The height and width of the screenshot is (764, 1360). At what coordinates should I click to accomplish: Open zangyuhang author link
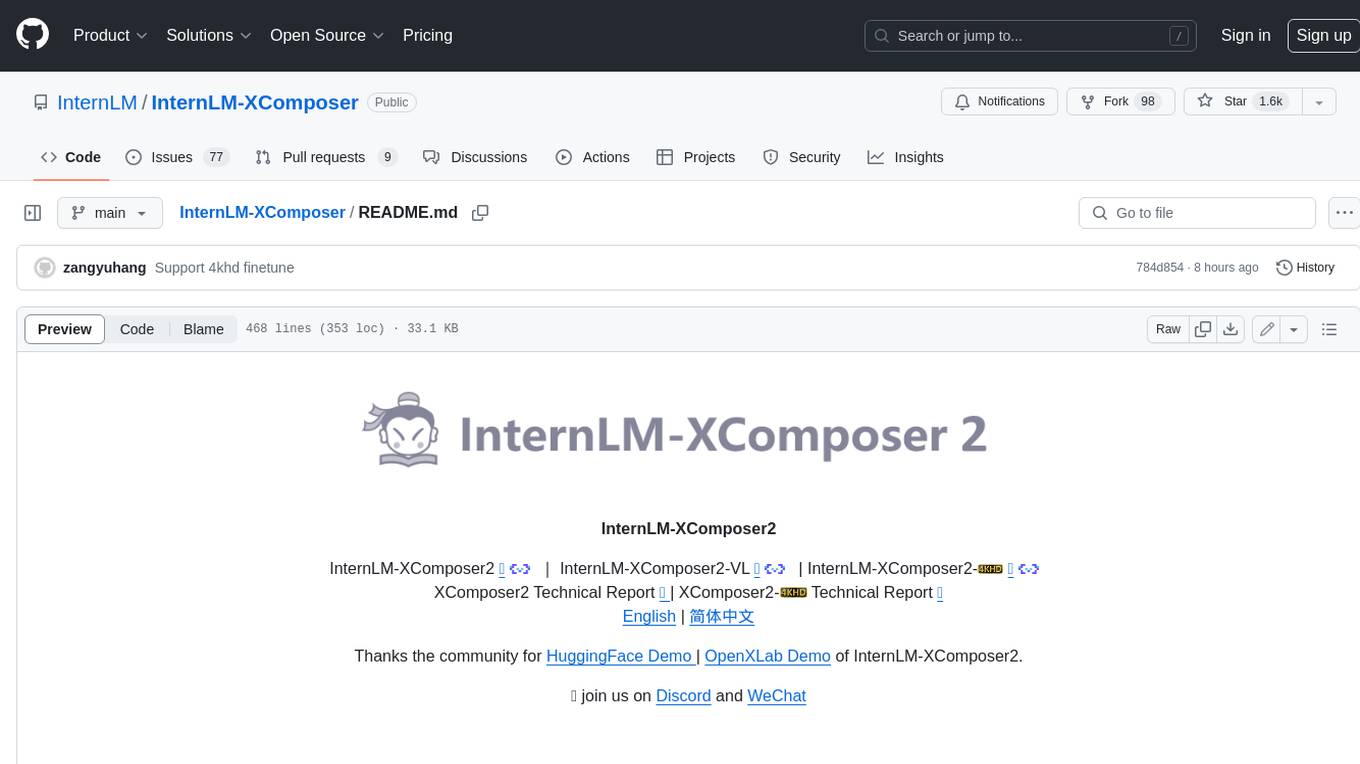[104, 268]
